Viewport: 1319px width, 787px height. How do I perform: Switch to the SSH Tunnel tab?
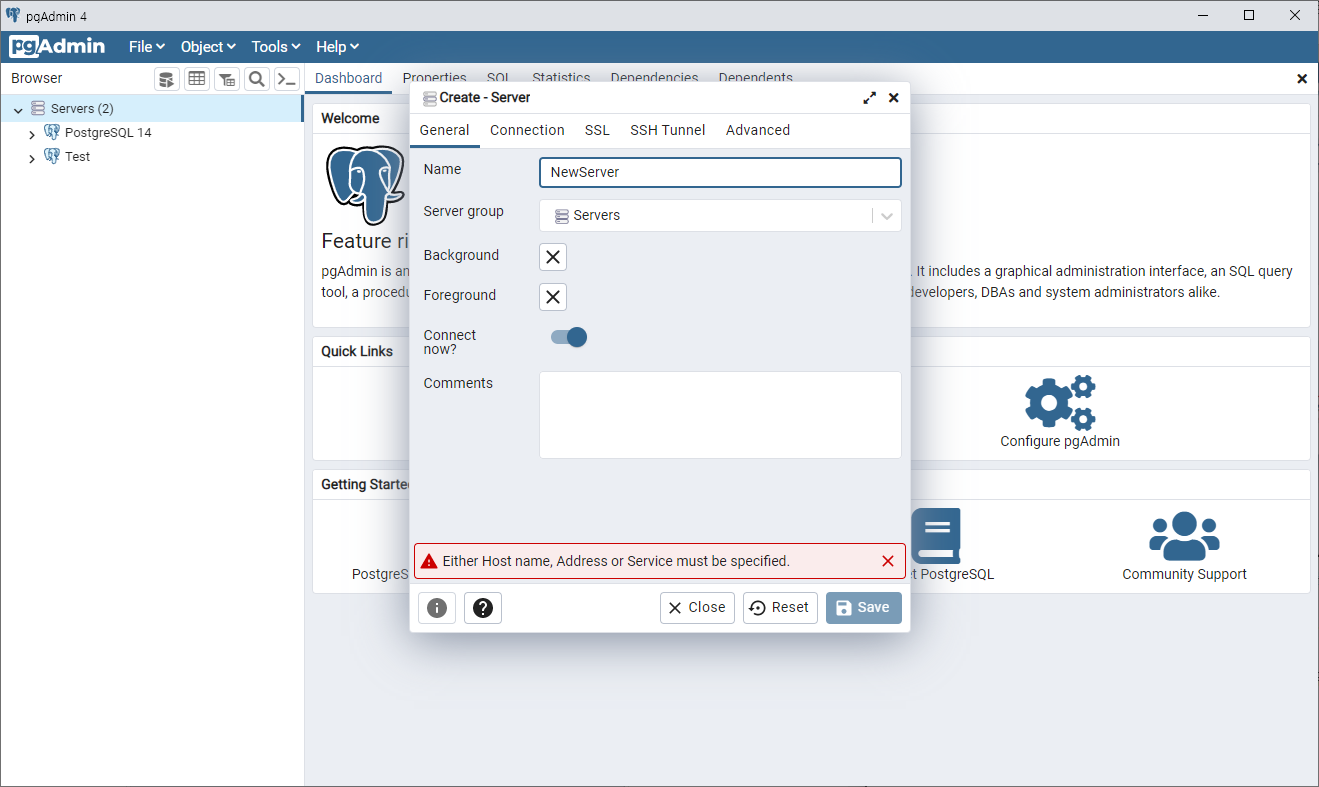667,130
